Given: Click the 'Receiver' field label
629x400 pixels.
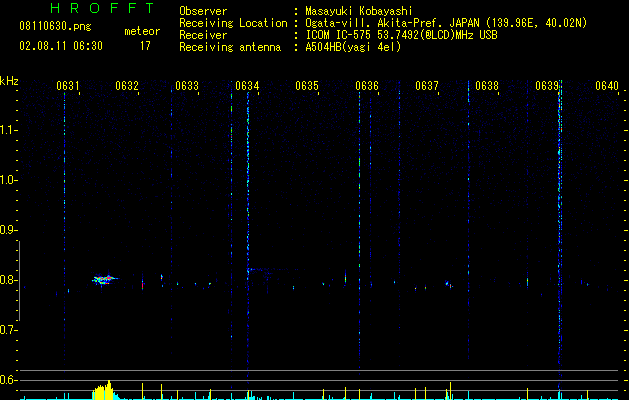Looking at the screenshot, I should (203, 35).
